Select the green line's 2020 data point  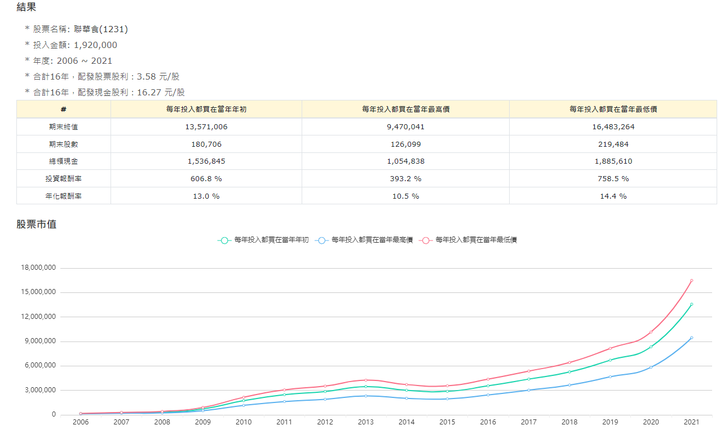click(651, 347)
